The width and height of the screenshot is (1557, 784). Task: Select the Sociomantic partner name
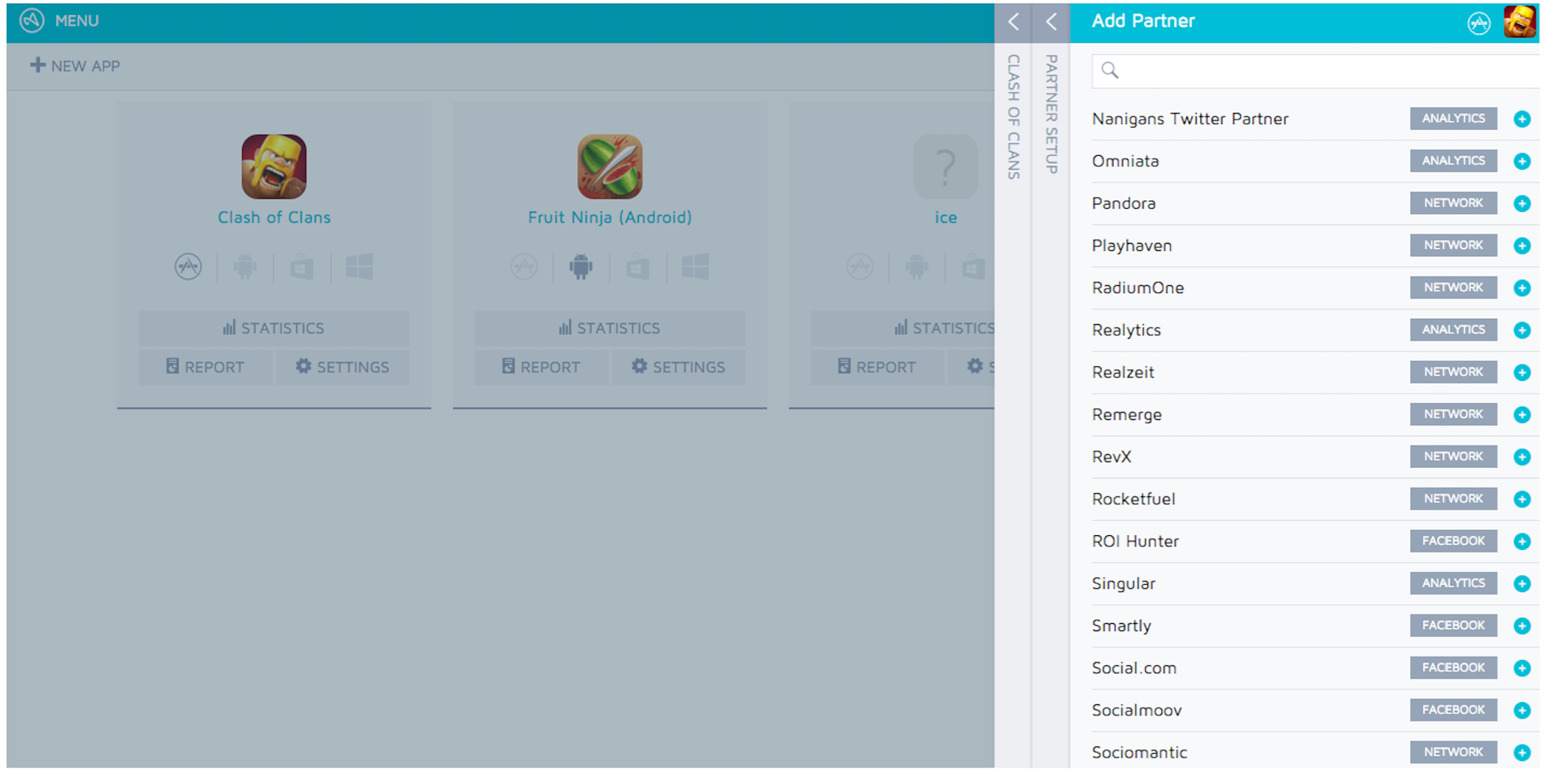tap(1140, 752)
